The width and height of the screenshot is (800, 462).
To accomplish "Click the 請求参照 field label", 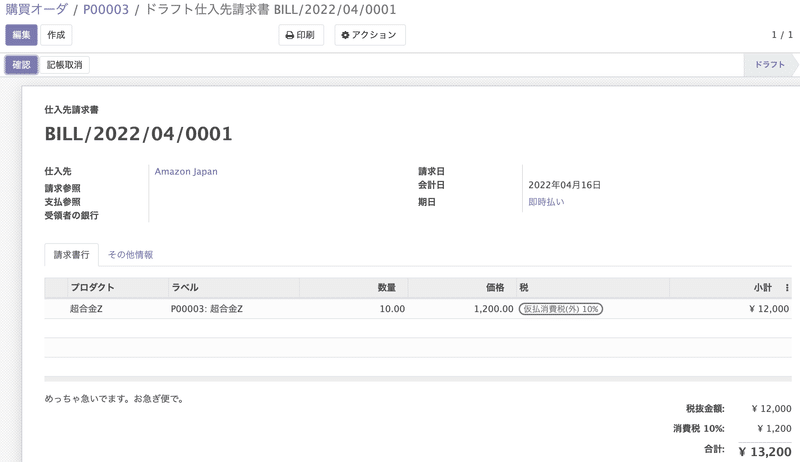I will pyautogui.click(x=62, y=188).
